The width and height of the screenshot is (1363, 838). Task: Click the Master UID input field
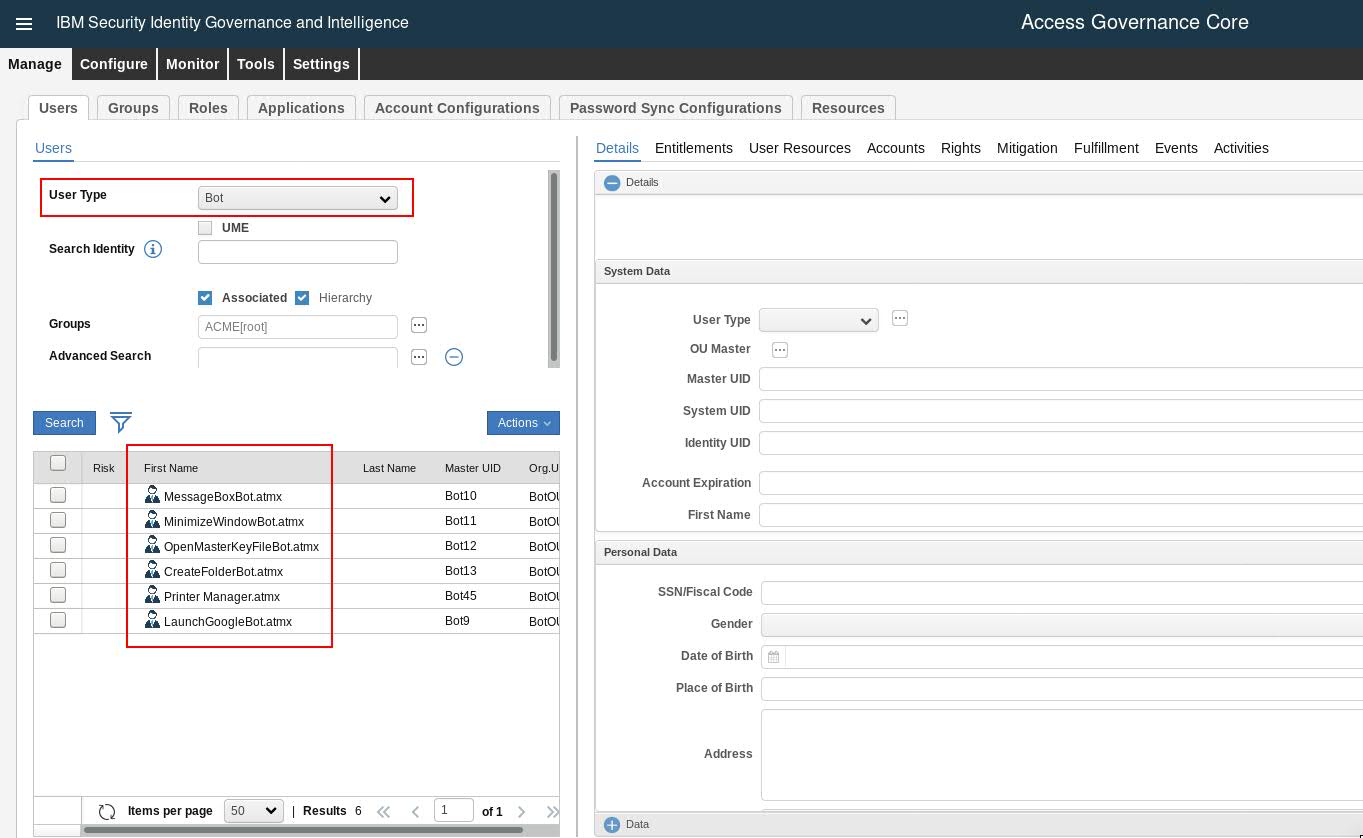[1061, 379]
